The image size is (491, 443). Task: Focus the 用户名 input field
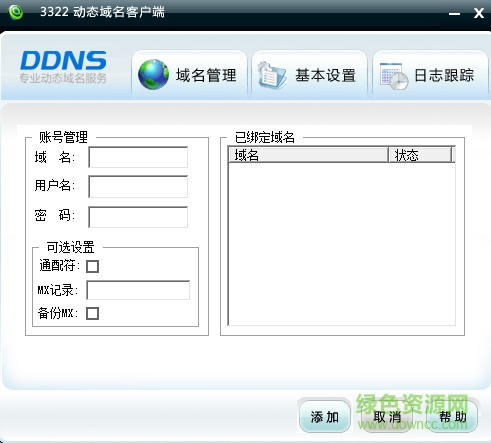pyautogui.click(x=138, y=186)
